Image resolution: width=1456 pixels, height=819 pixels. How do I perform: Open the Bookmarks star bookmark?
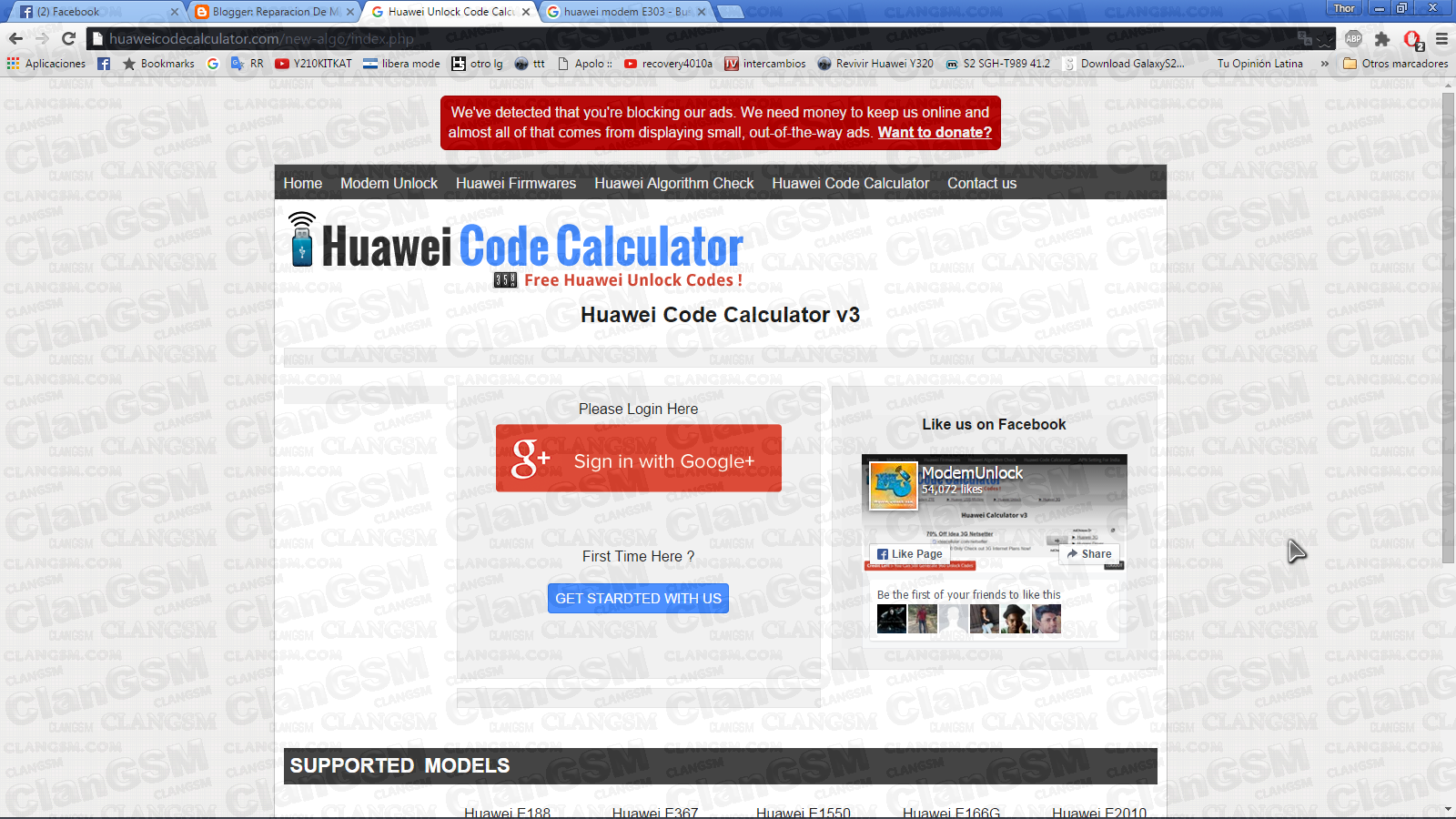[x=158, y=64]
